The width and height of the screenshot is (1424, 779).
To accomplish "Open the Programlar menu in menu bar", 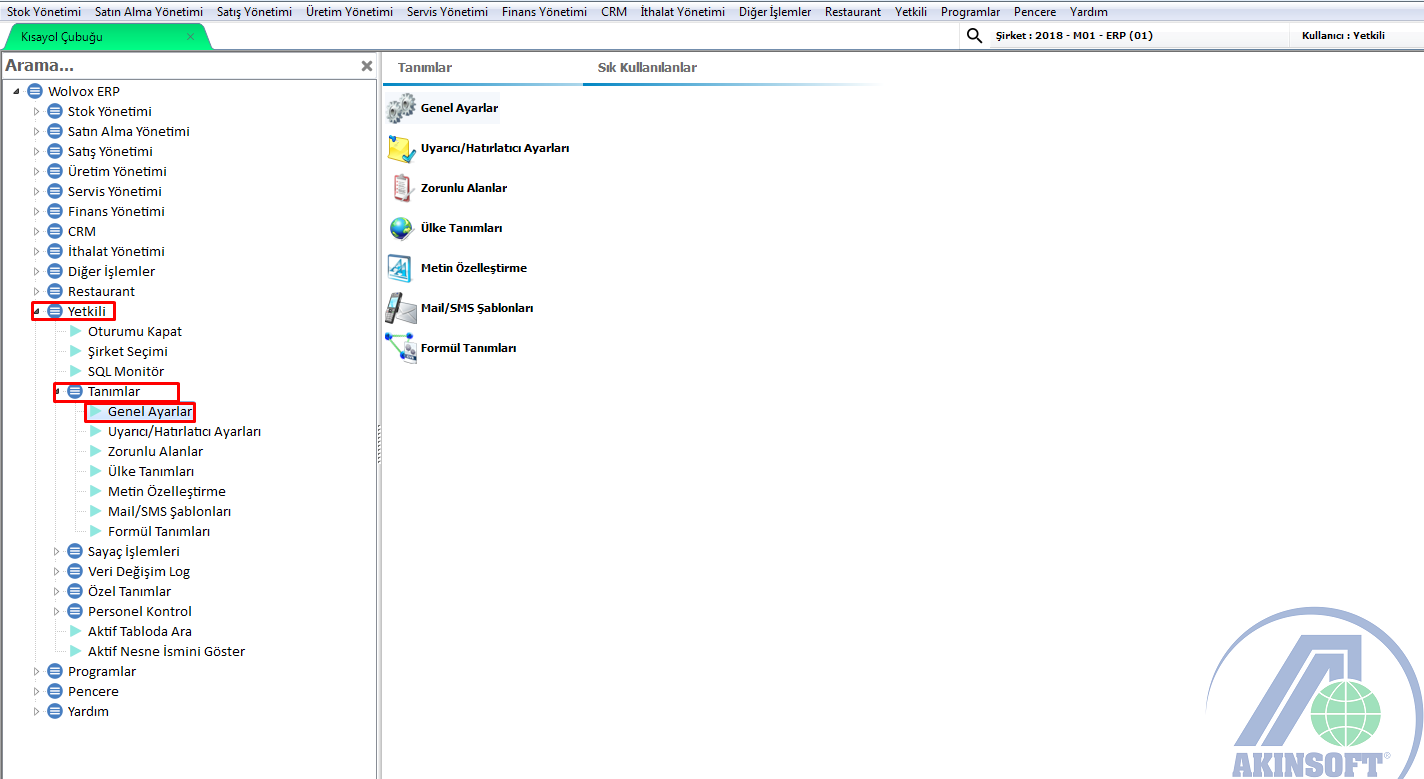I will pos(970,12).
